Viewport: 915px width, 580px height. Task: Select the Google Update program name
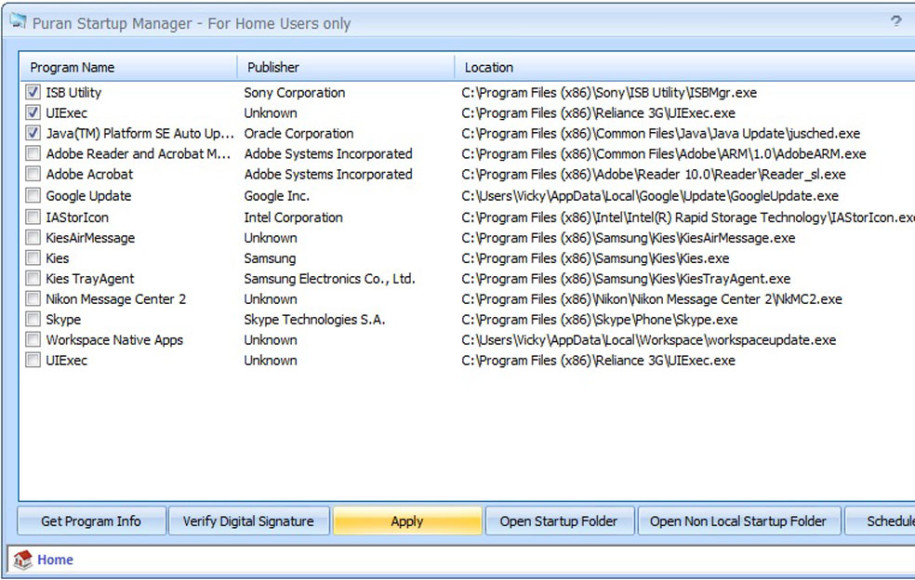(89, 195)
